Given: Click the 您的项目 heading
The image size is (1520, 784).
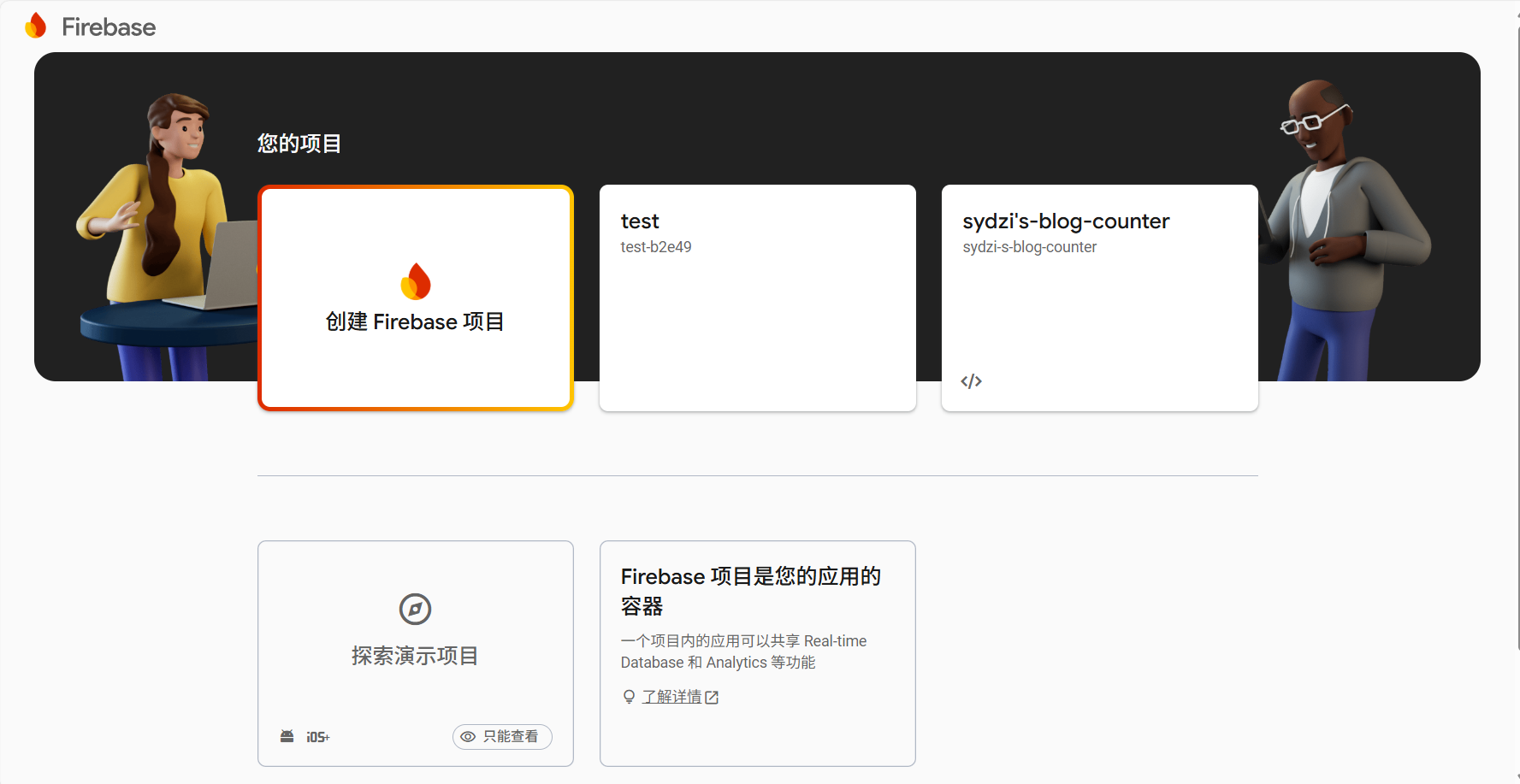Looking at the screenshot, I should click(299, 144).
